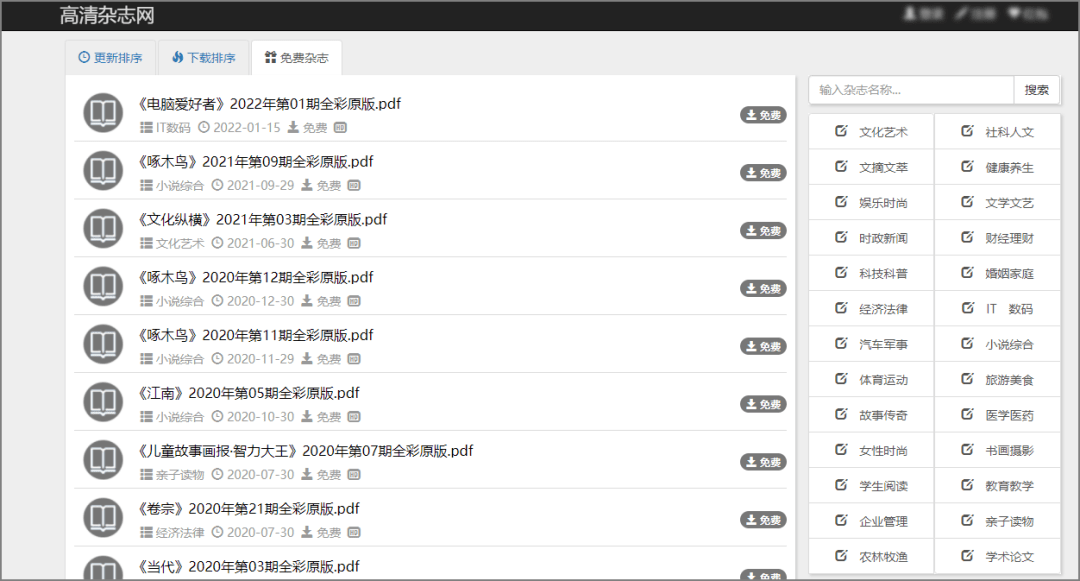Click the 免费 download badge for 《卷宗》 2020年第21期
This screenshot has height=581, width=1080.
tap(763, 520)
